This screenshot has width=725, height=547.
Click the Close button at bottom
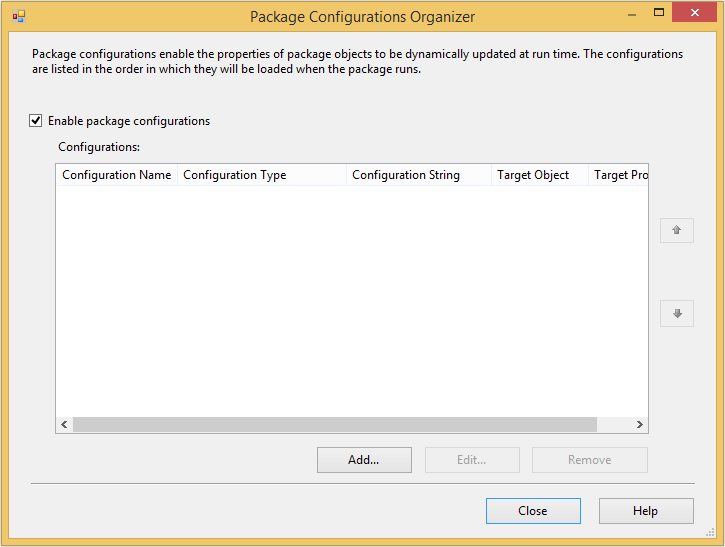(533, 510)
